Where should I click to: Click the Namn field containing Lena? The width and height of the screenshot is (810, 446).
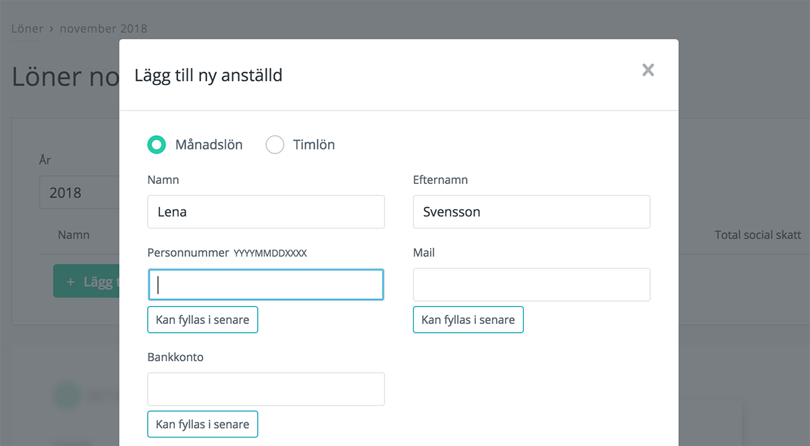coord(266,212)
